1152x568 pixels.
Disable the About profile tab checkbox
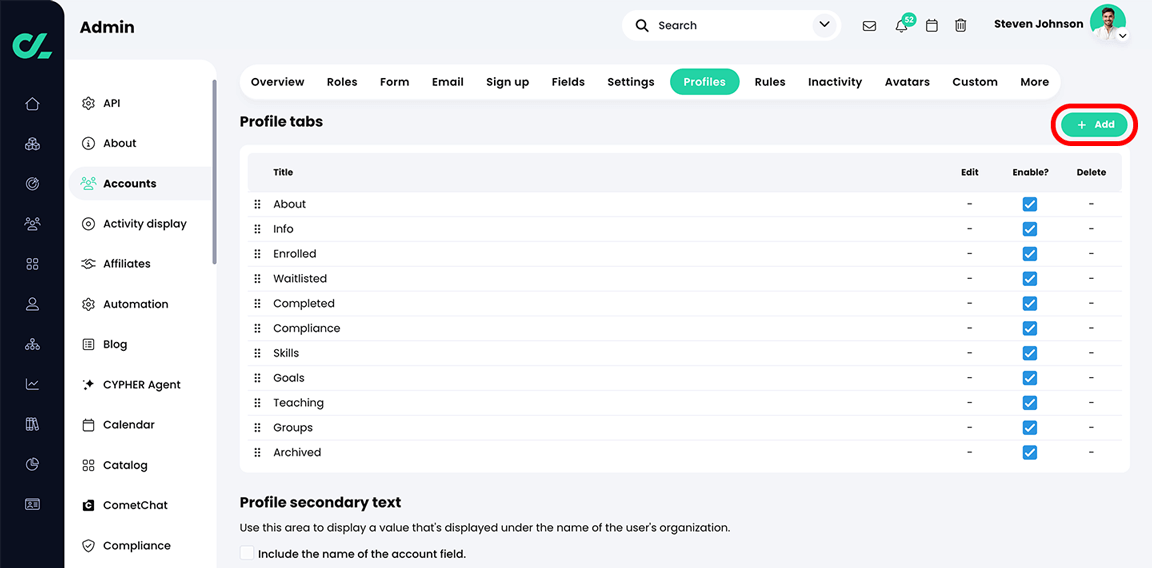[1030, 204]
